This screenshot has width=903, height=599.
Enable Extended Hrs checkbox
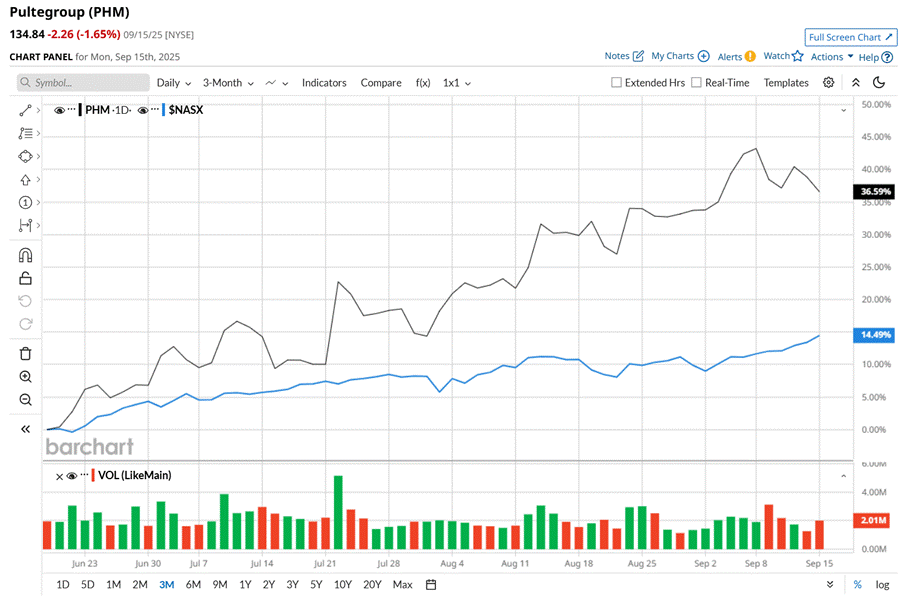click(x=616, y=82)
